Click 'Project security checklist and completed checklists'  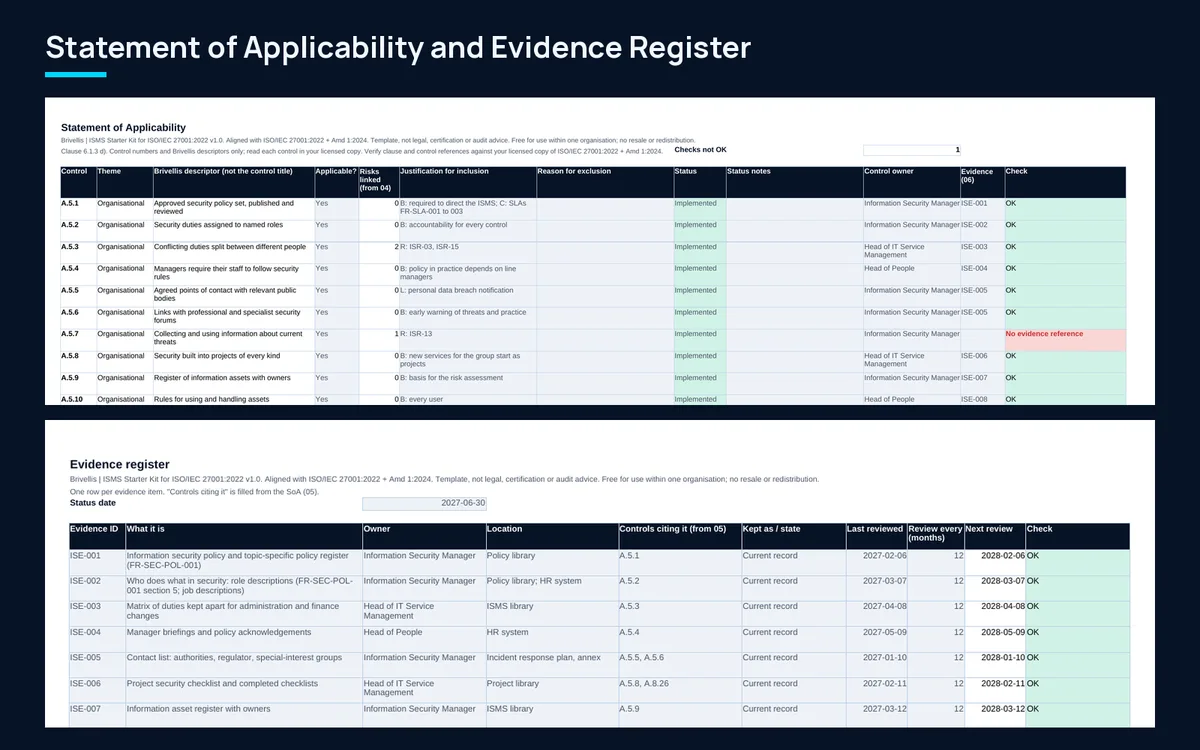pyautogui.click(x=243, y=690)
